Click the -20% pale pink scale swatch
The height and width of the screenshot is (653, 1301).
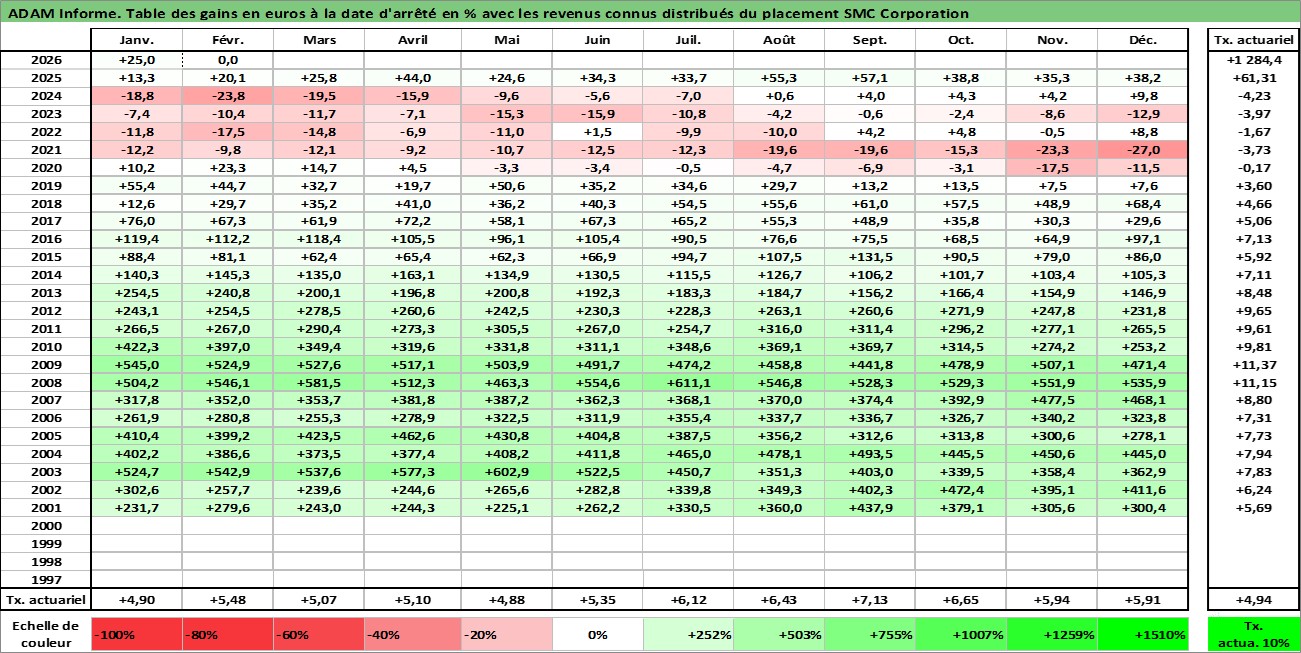click(506, 634)
